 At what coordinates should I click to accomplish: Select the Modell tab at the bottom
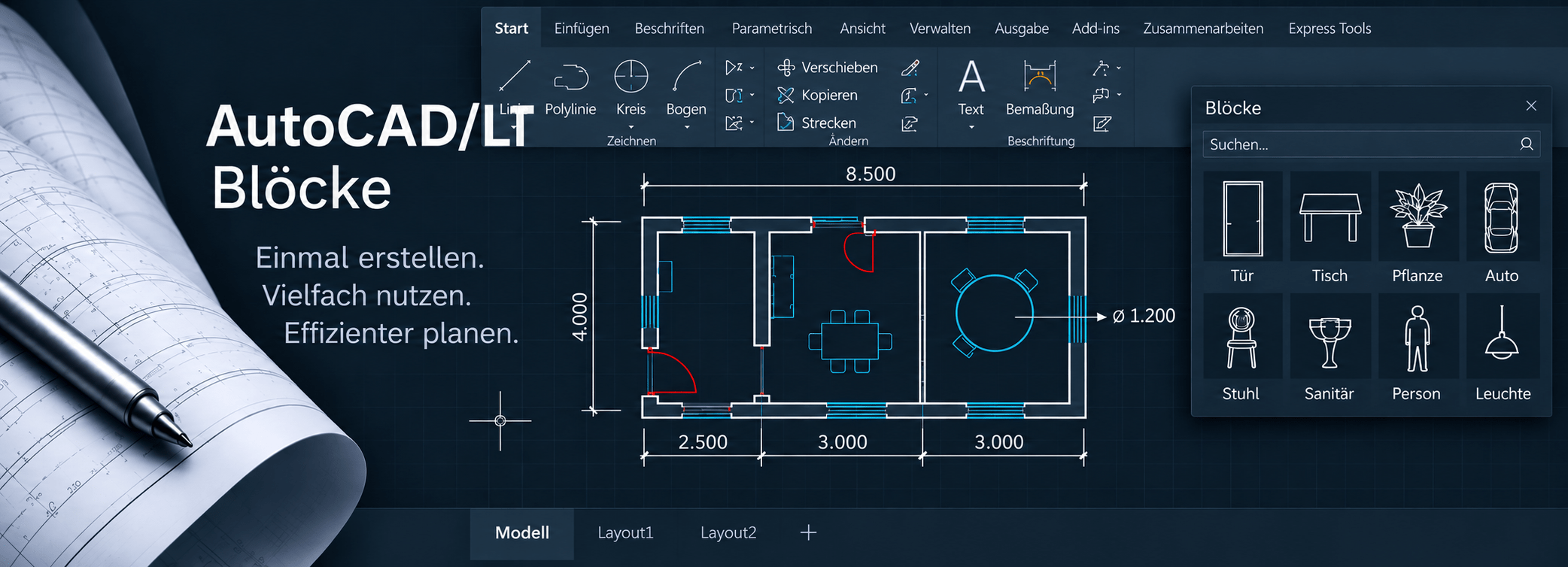click(522, 533)
